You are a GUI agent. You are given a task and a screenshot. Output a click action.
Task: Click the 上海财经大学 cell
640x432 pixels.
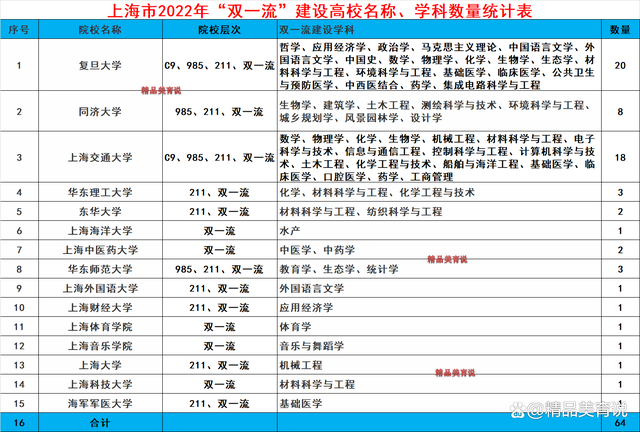100,307
